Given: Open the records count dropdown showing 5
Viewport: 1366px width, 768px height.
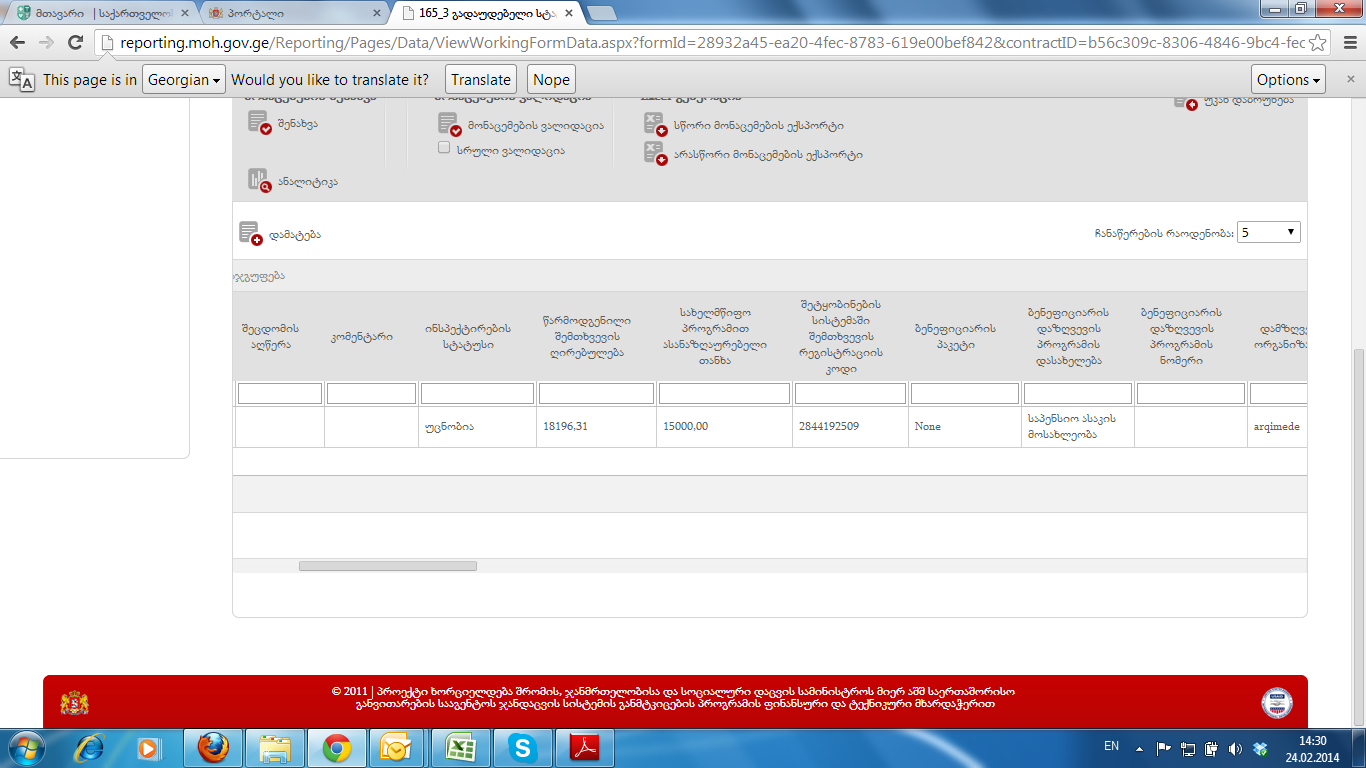Looking at the screenshot, I should pyautogui.click(x=1268, y=232).
